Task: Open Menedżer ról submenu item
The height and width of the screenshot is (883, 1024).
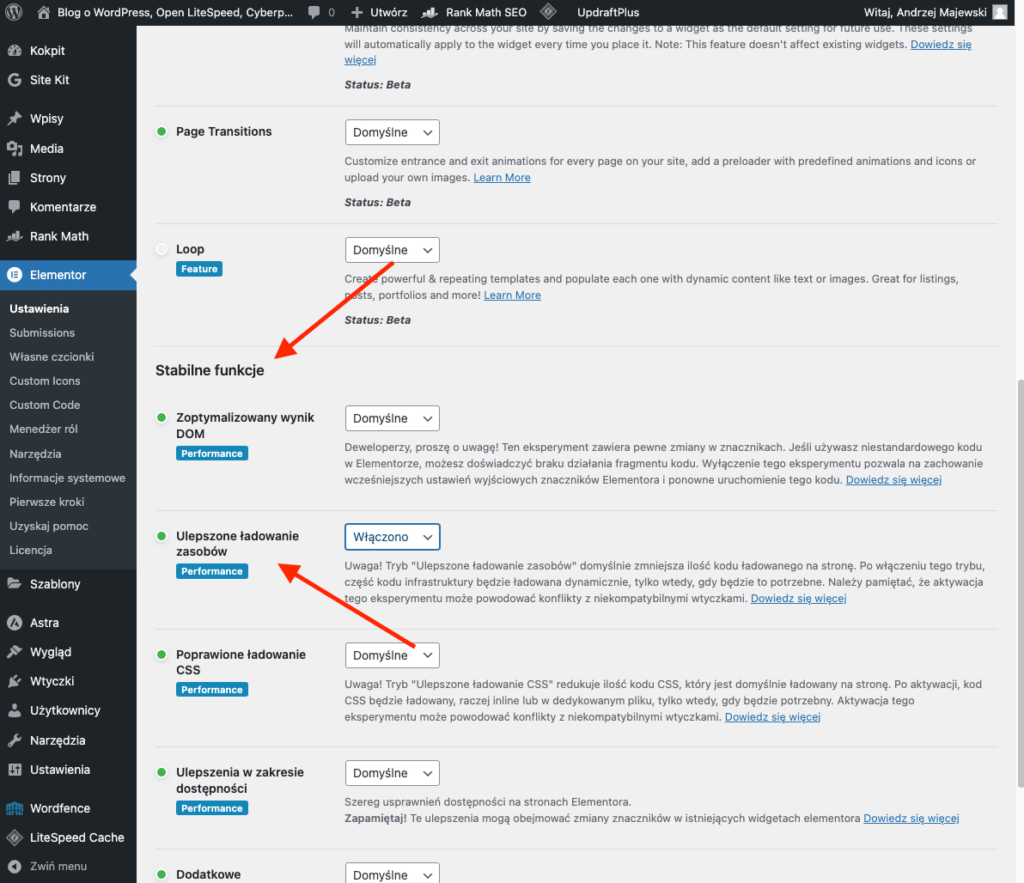Action: [43, 429]
